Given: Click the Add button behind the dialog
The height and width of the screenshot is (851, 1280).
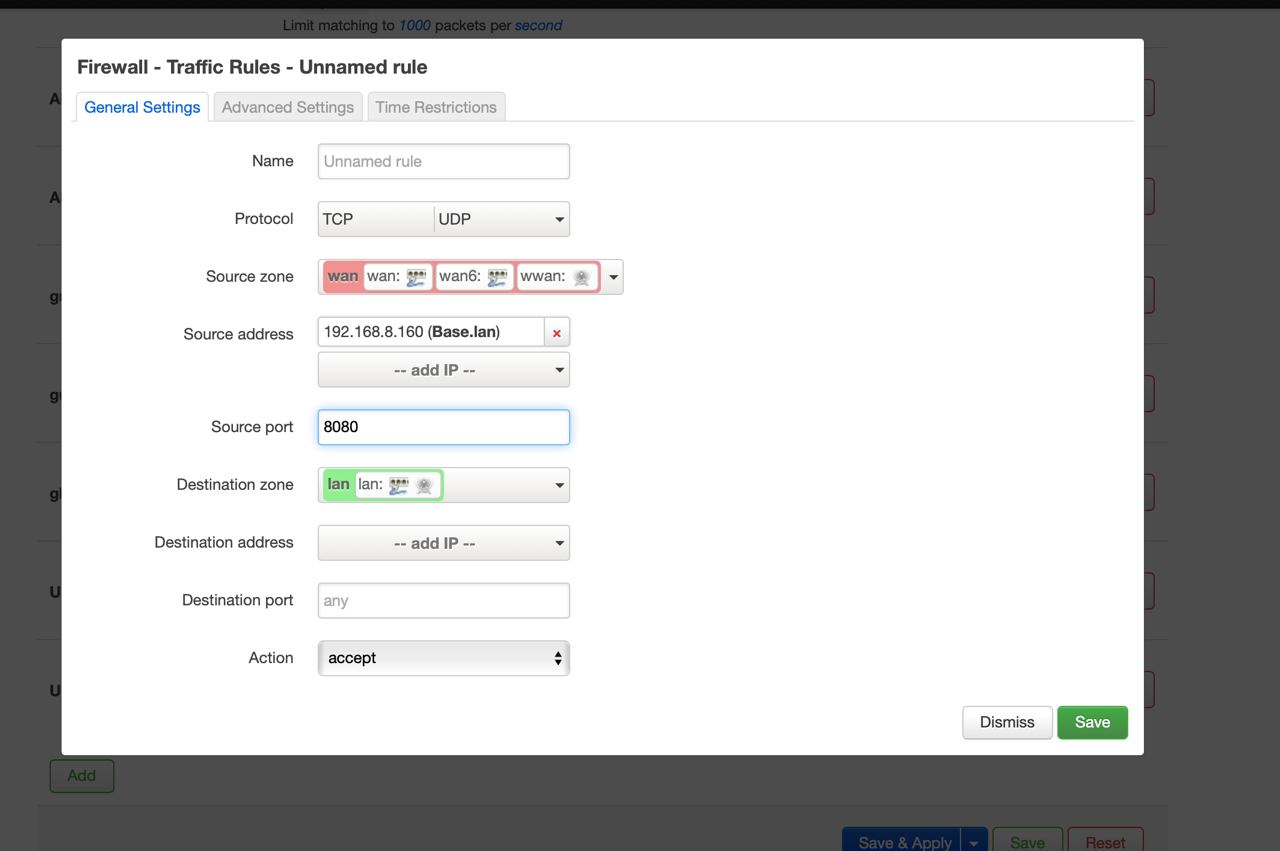Looking at the screenshot, I should click(x=82, y=776).
